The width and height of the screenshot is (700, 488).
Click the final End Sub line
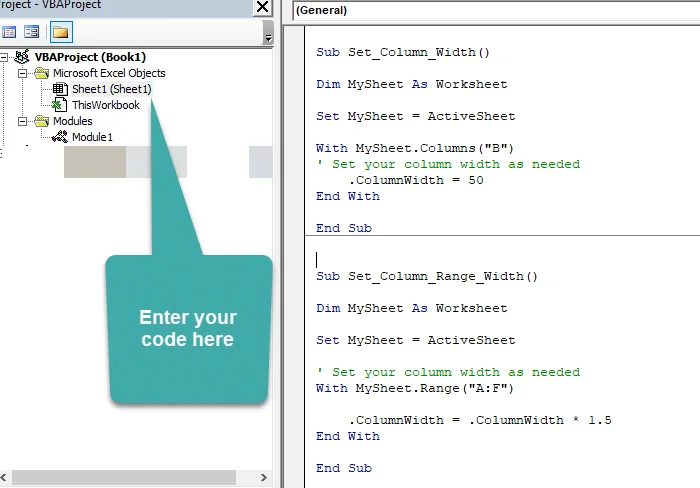[x=344, y=468]
